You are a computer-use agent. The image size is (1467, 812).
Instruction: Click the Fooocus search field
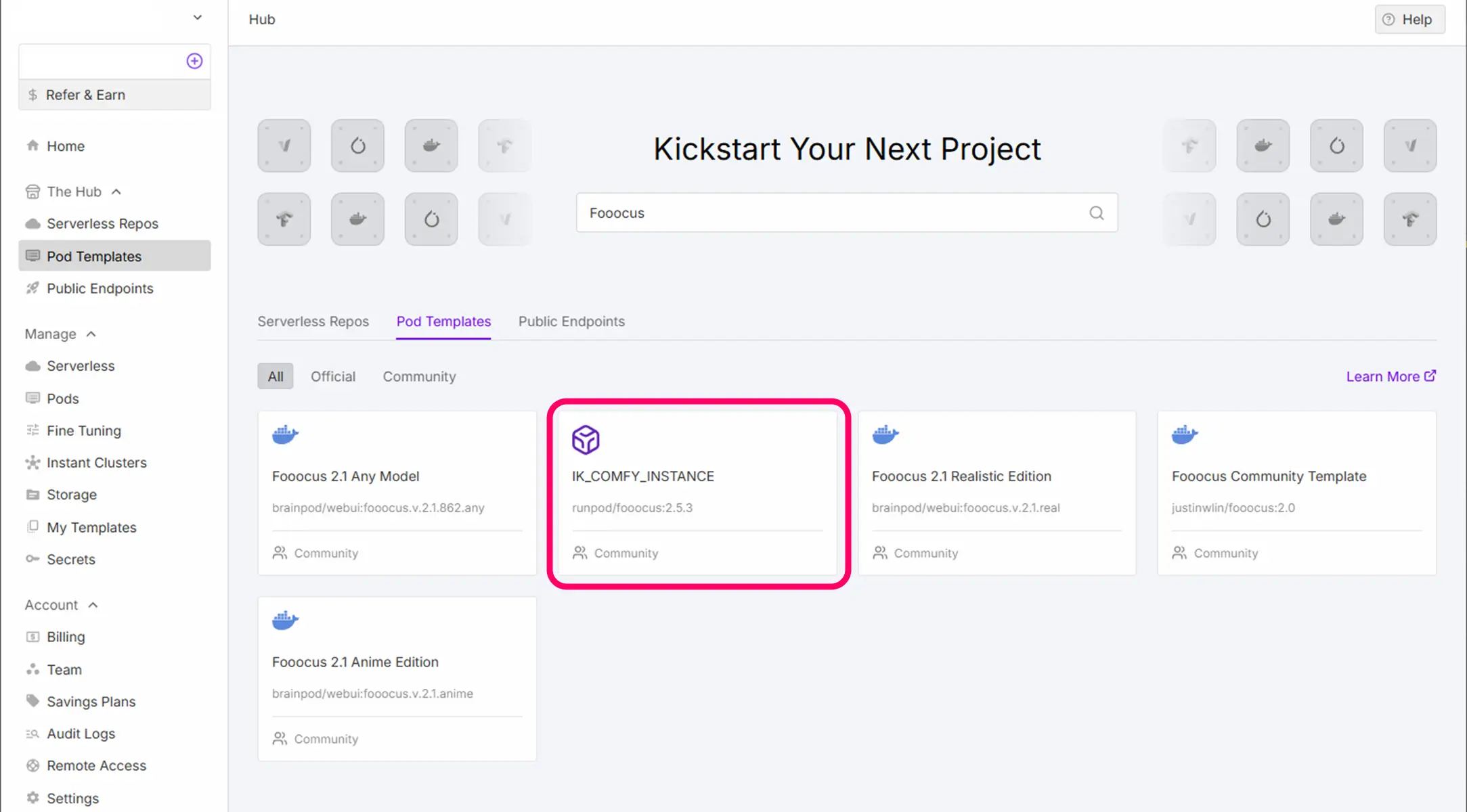click(x=846, y=213)
